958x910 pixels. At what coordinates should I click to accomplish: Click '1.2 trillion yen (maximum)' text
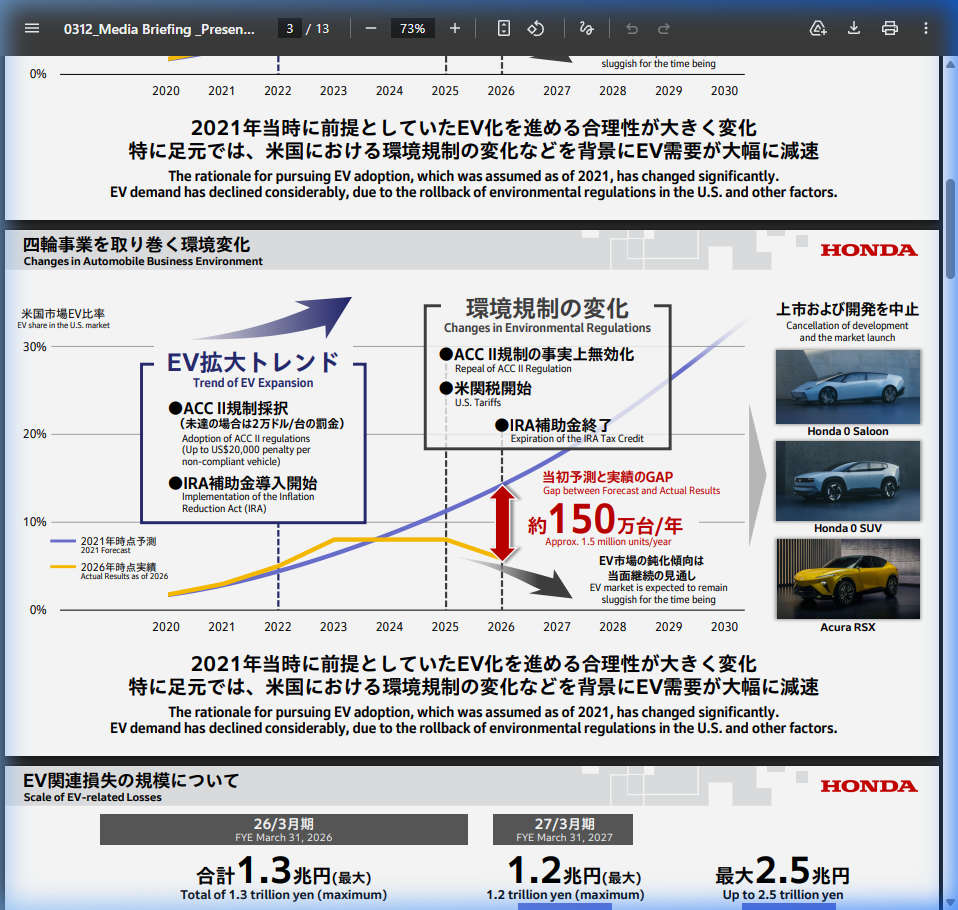point(565,895)
